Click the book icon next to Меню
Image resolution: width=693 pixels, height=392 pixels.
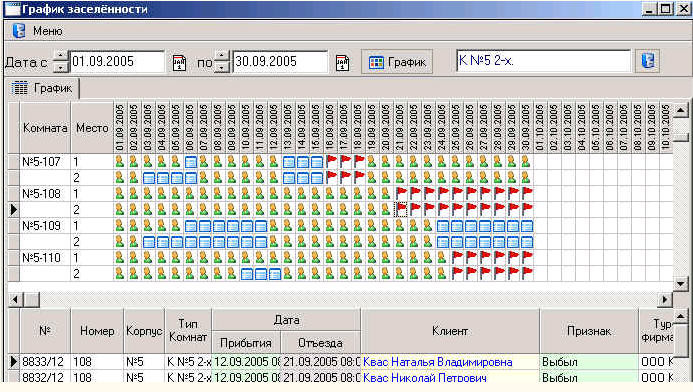19,30
